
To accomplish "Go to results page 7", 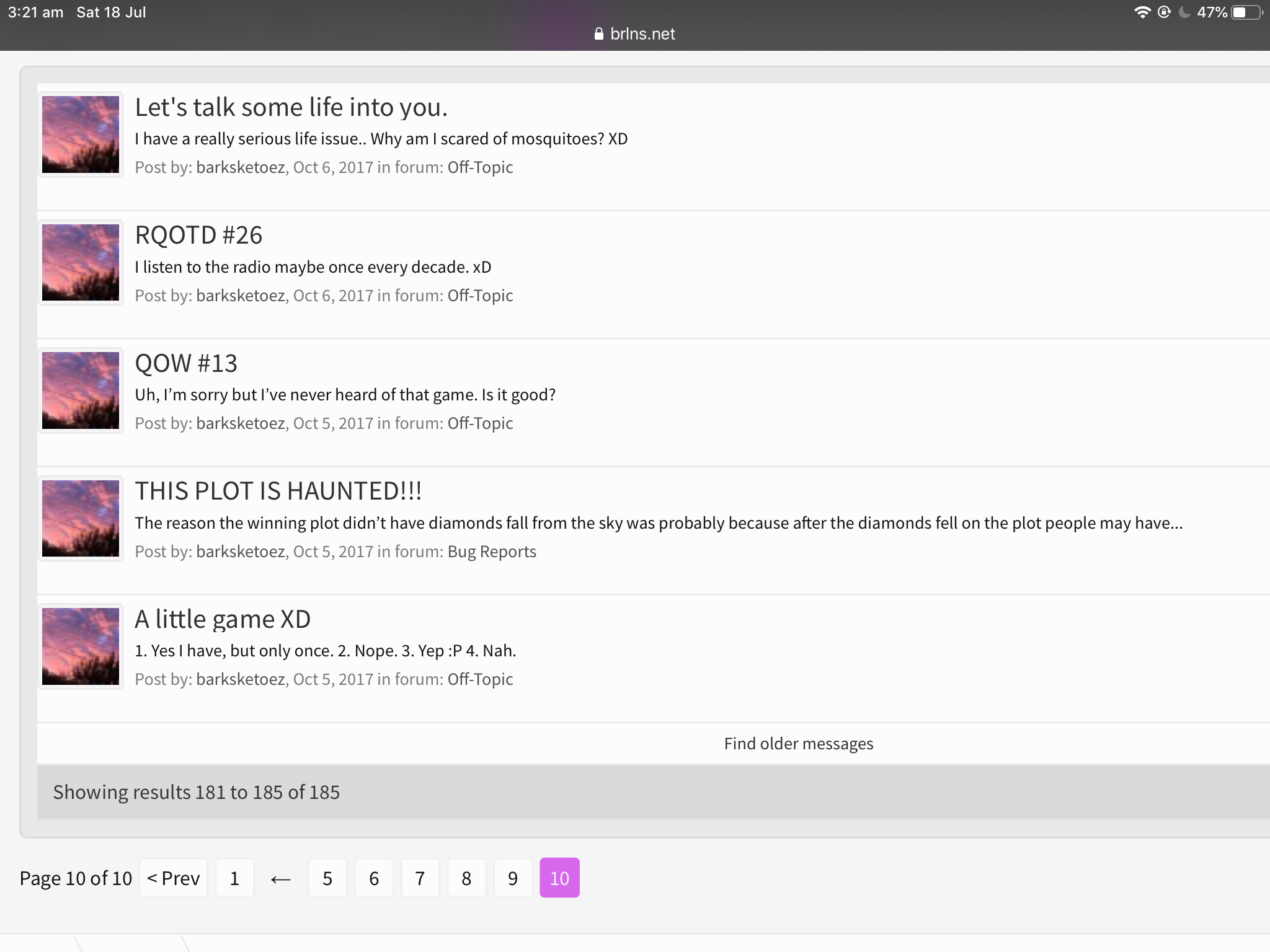I will (x=420, y=878).
